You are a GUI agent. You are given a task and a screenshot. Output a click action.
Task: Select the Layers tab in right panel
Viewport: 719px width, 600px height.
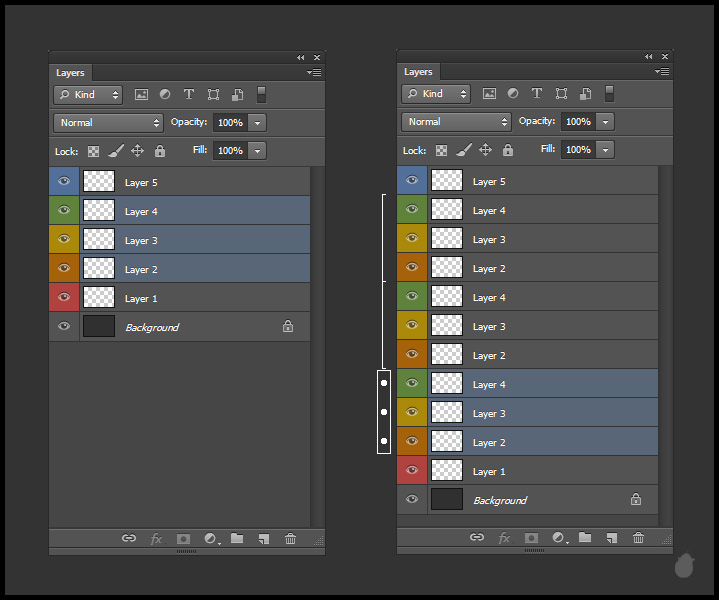[418, 72]
